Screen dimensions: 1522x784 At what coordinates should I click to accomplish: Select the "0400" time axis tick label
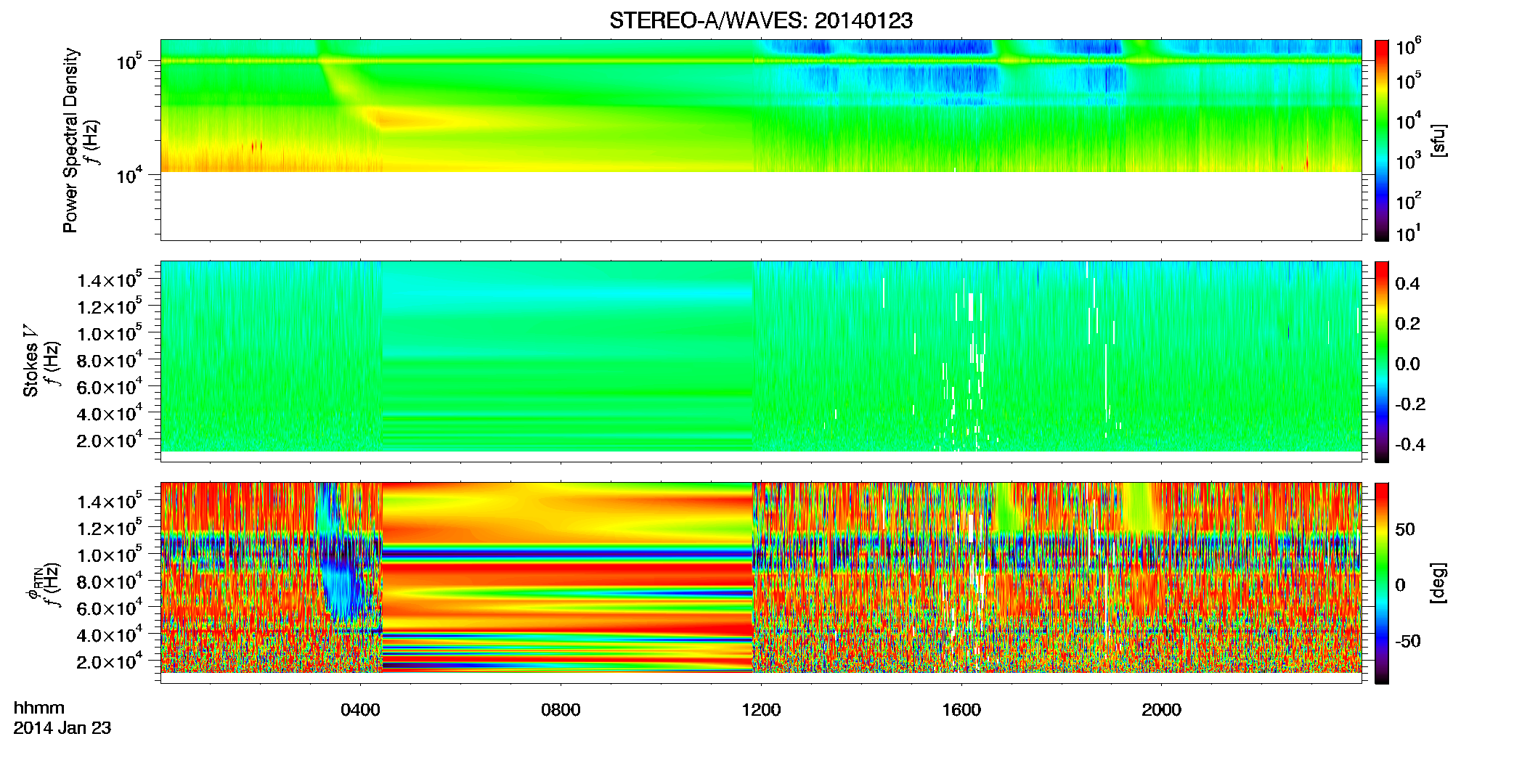click(361, 710)
